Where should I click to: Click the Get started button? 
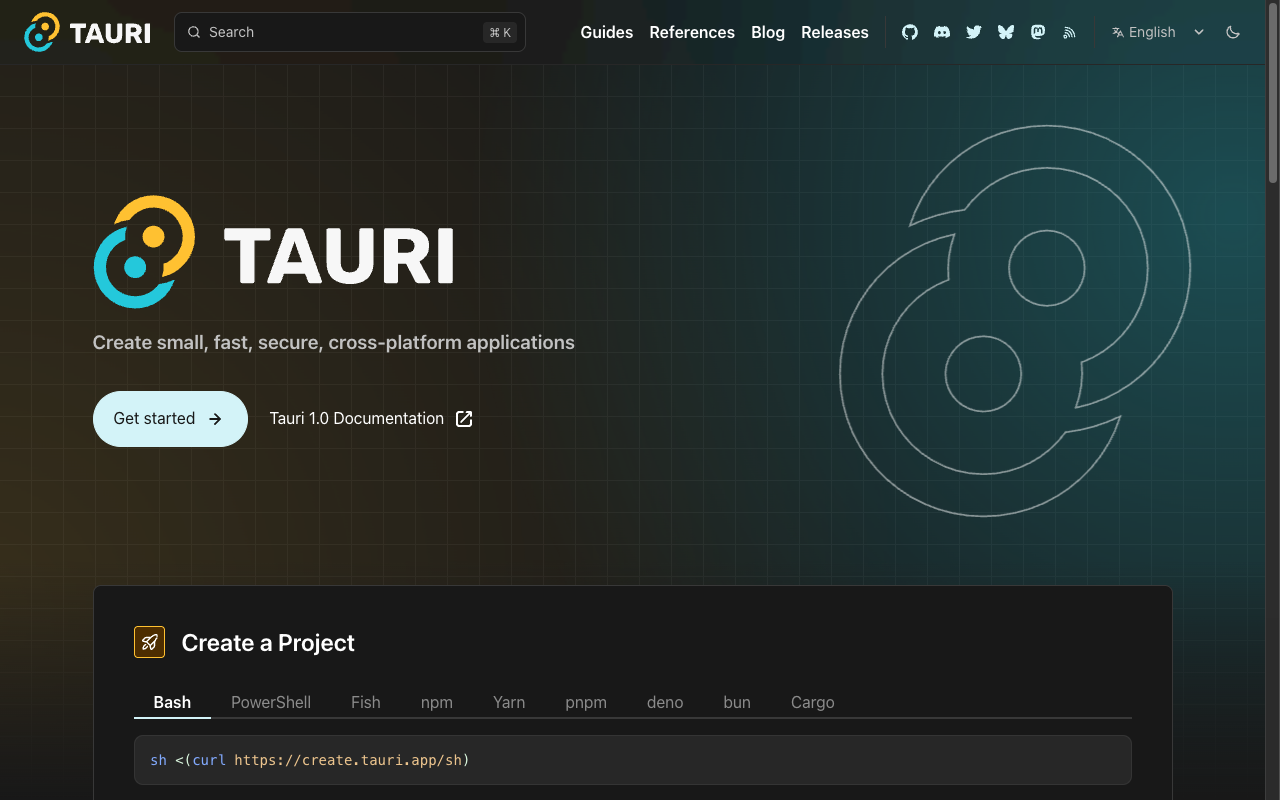(170, 418)
